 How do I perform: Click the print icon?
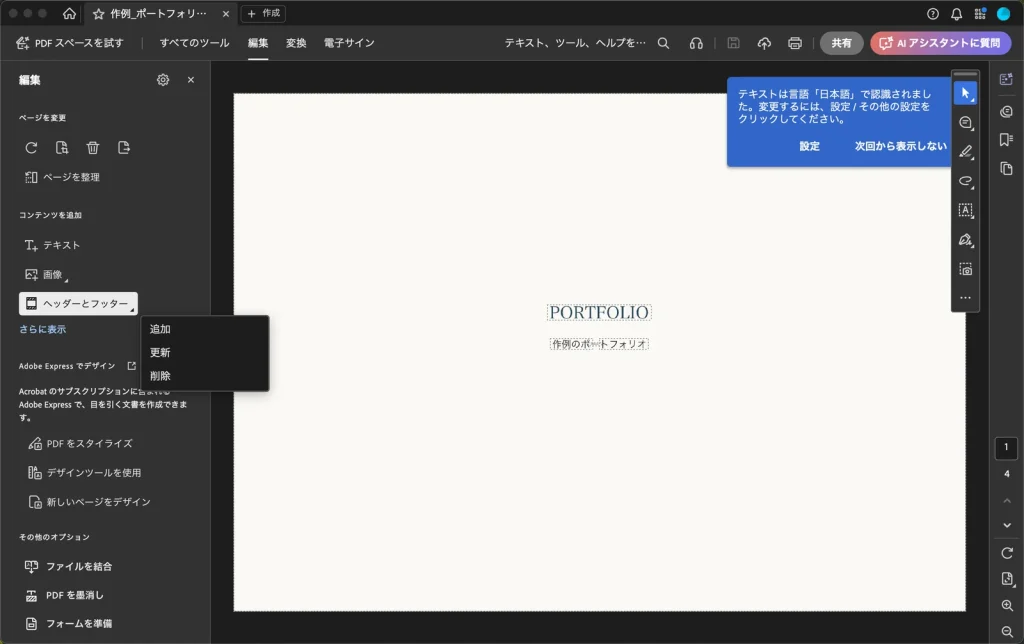click(x=795, y=43)
